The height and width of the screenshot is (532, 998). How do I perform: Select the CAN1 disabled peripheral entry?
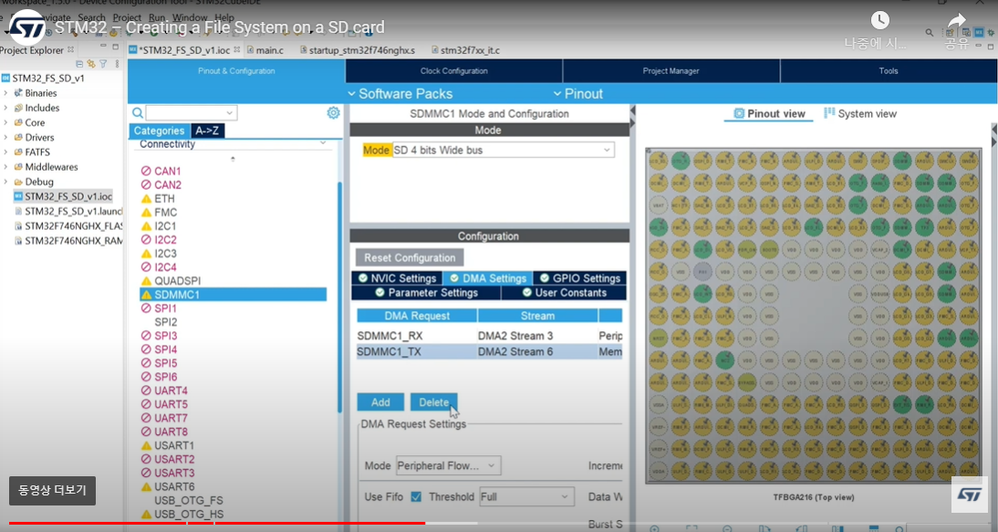pos(161,171)
